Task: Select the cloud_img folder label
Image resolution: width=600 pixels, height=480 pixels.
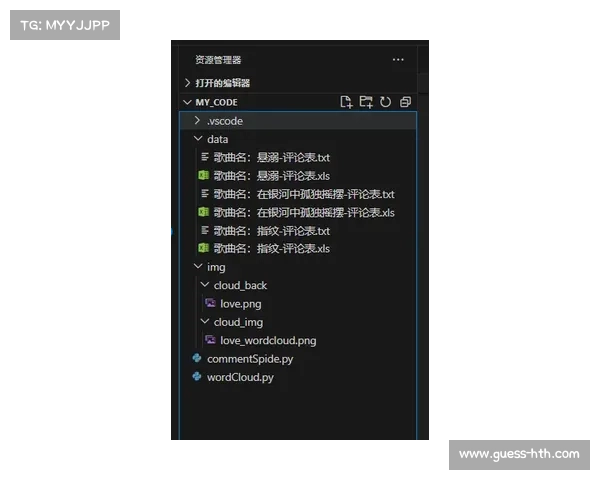Action: tap(238, 322)
